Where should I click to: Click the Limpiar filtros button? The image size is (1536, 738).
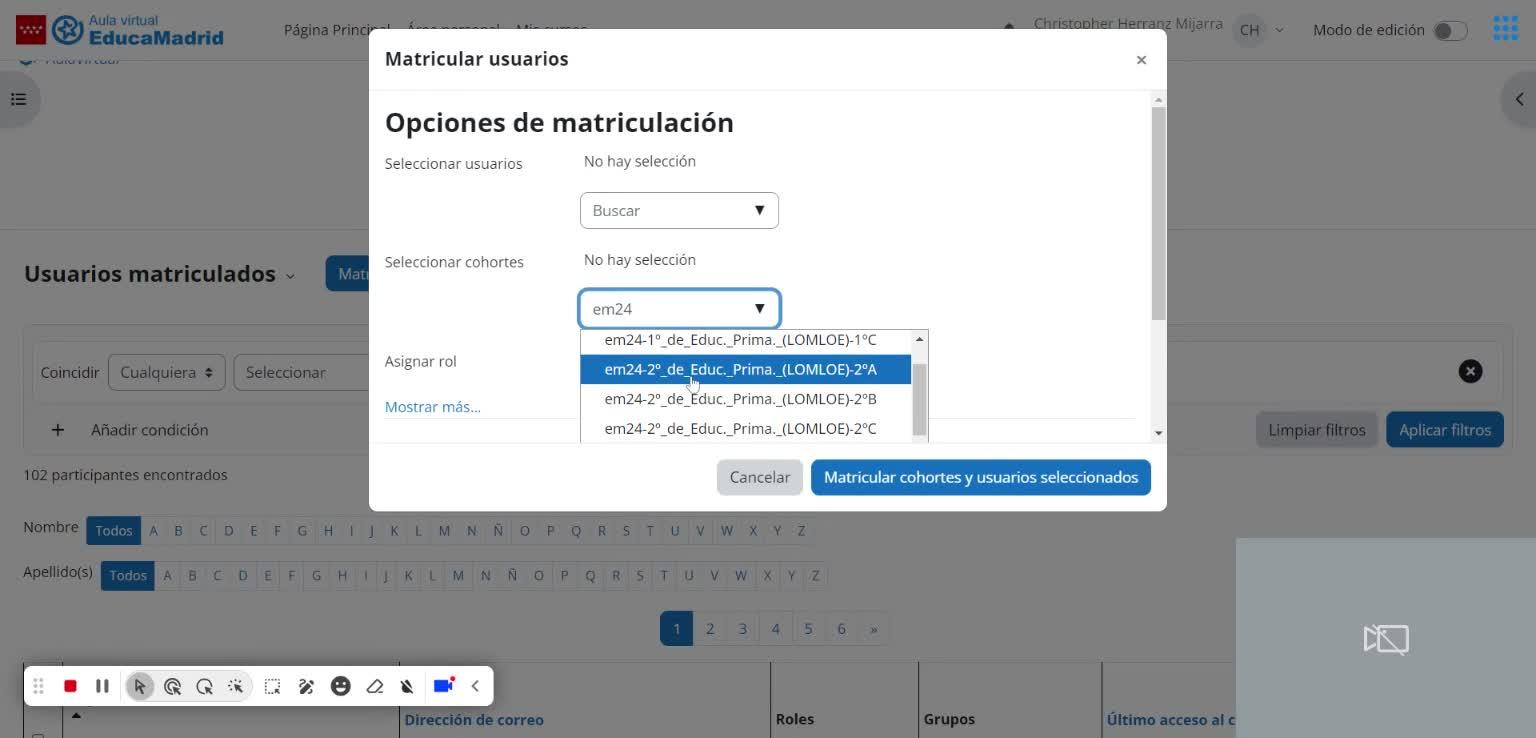pos(1317,430)
